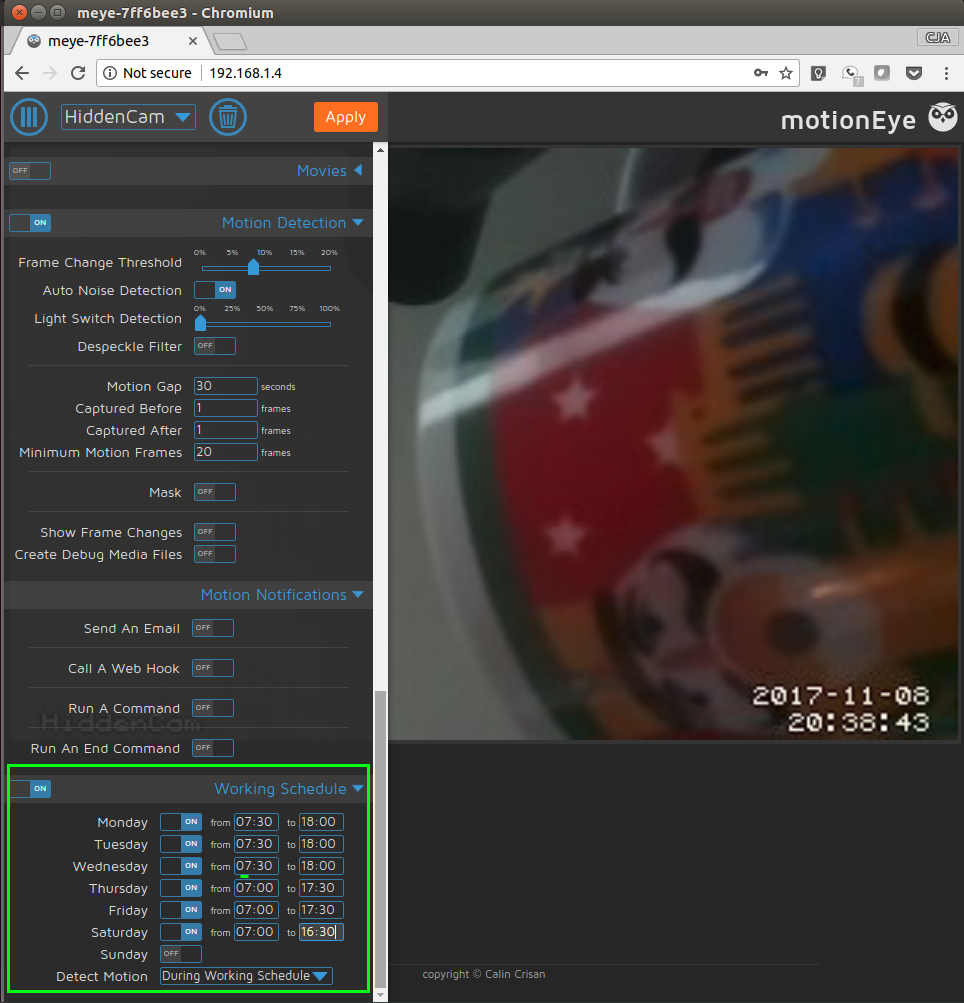Toggle Tuesday schedule off

pos(181,844)
